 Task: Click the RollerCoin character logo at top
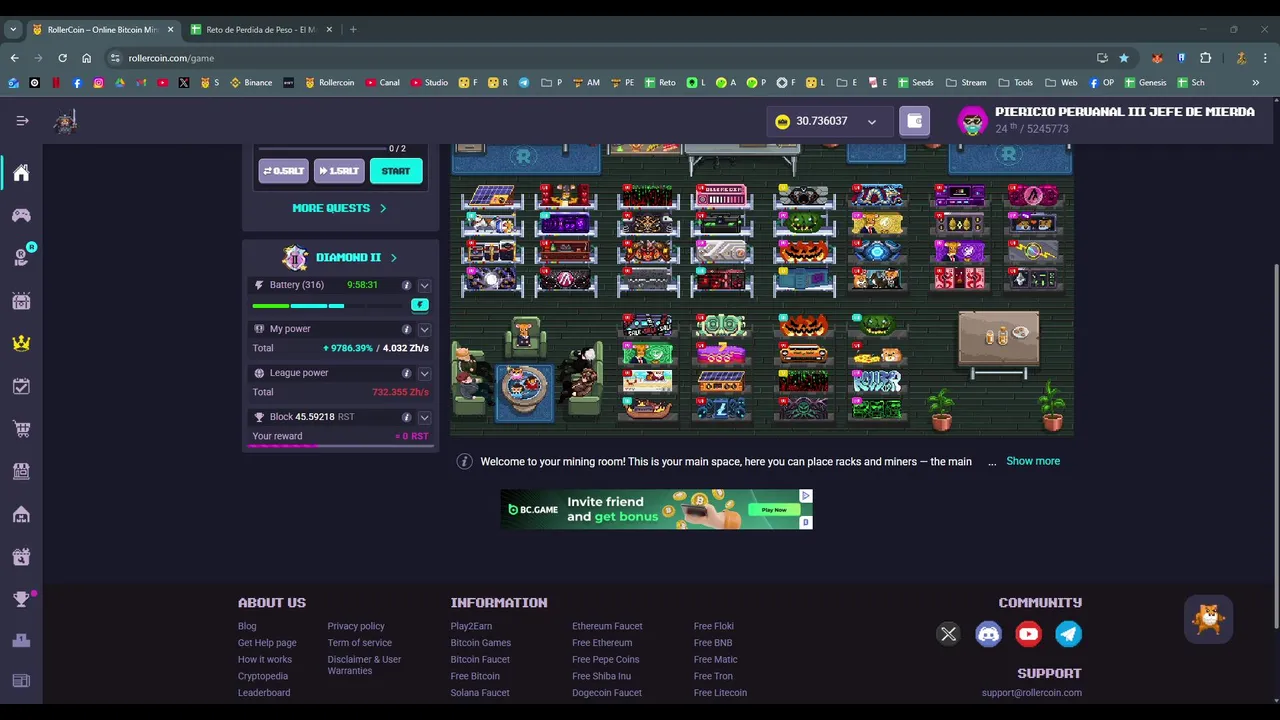(x=66, y=121)
